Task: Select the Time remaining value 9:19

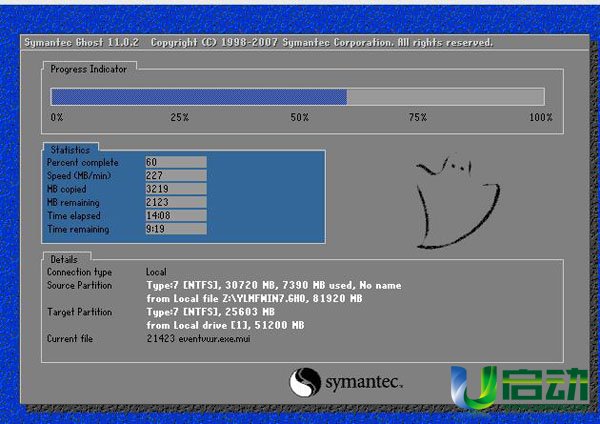Action: [176, 229]
